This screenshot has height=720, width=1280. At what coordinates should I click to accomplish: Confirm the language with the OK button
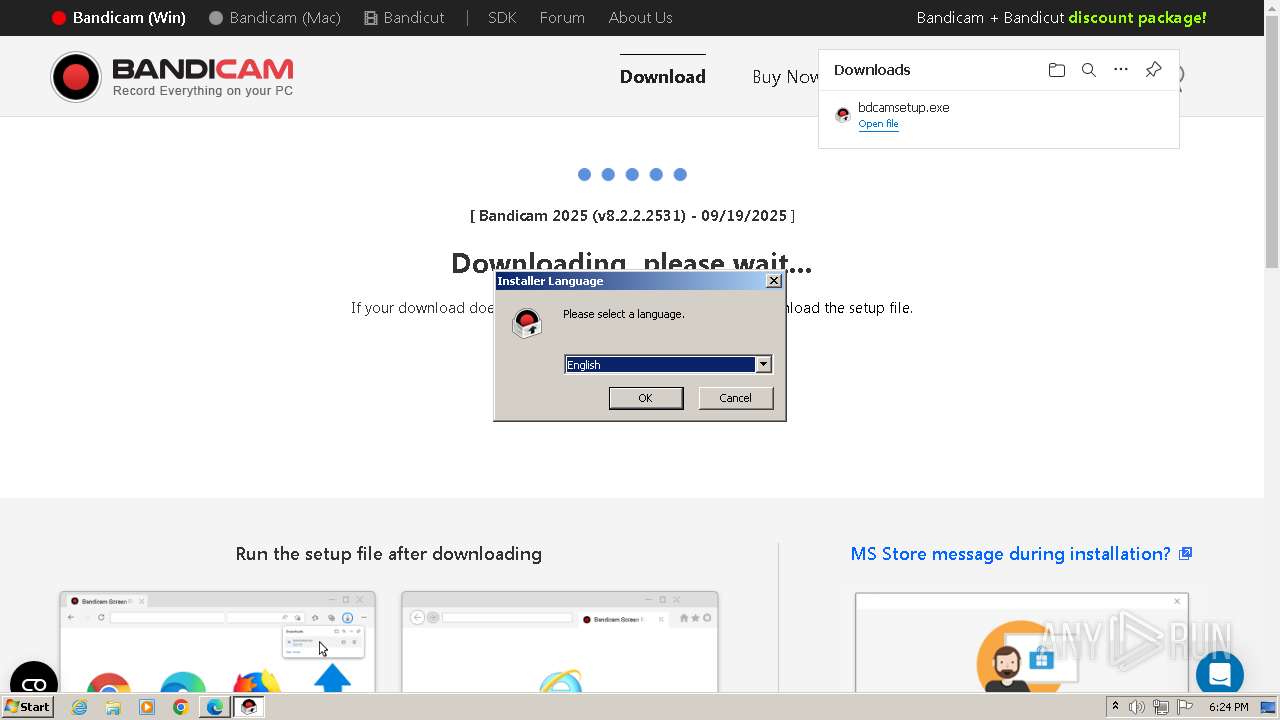pyautogui.click(x=646, y=398)
